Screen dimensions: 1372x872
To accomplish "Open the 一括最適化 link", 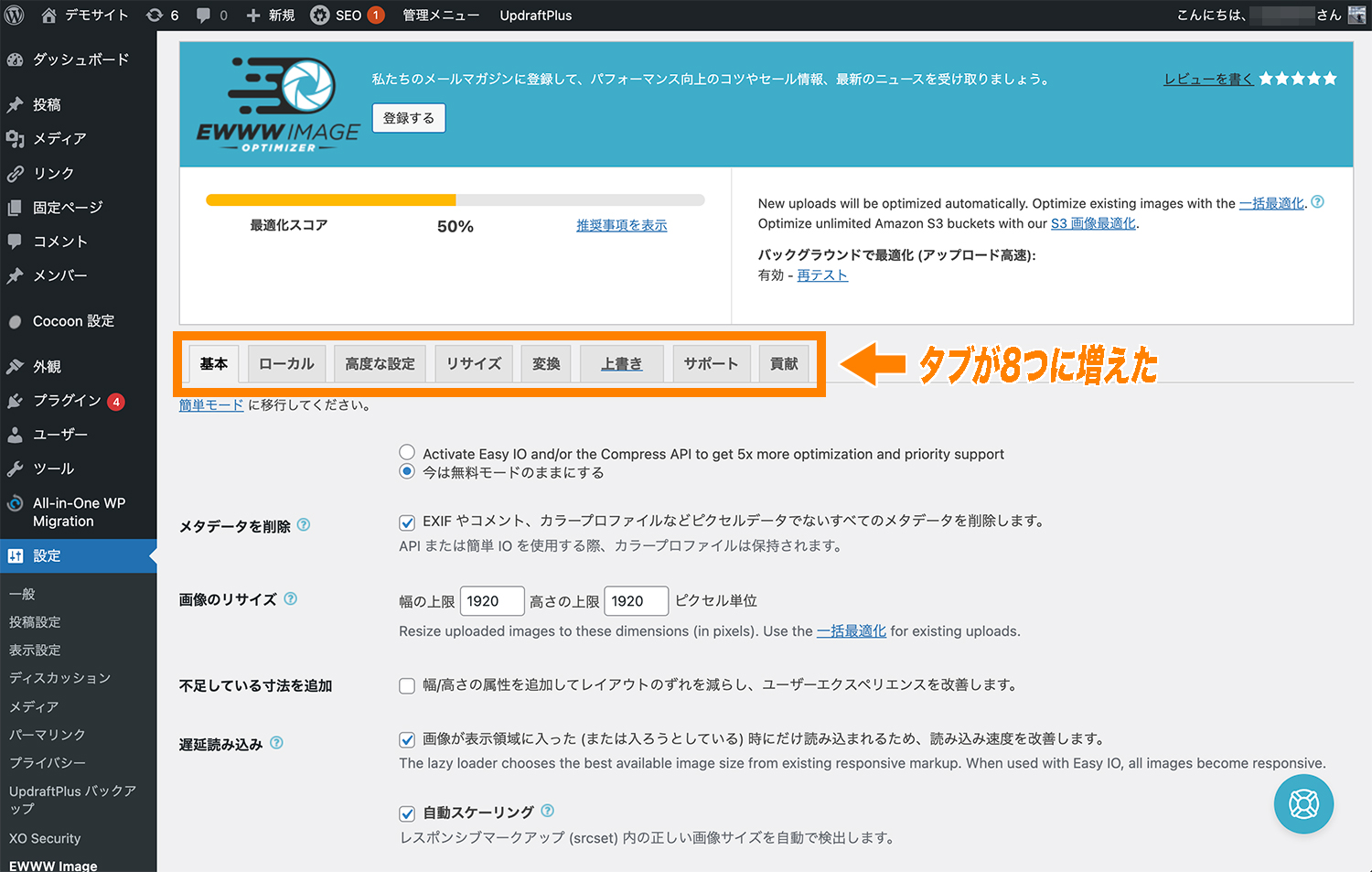I will point(1271,203).
